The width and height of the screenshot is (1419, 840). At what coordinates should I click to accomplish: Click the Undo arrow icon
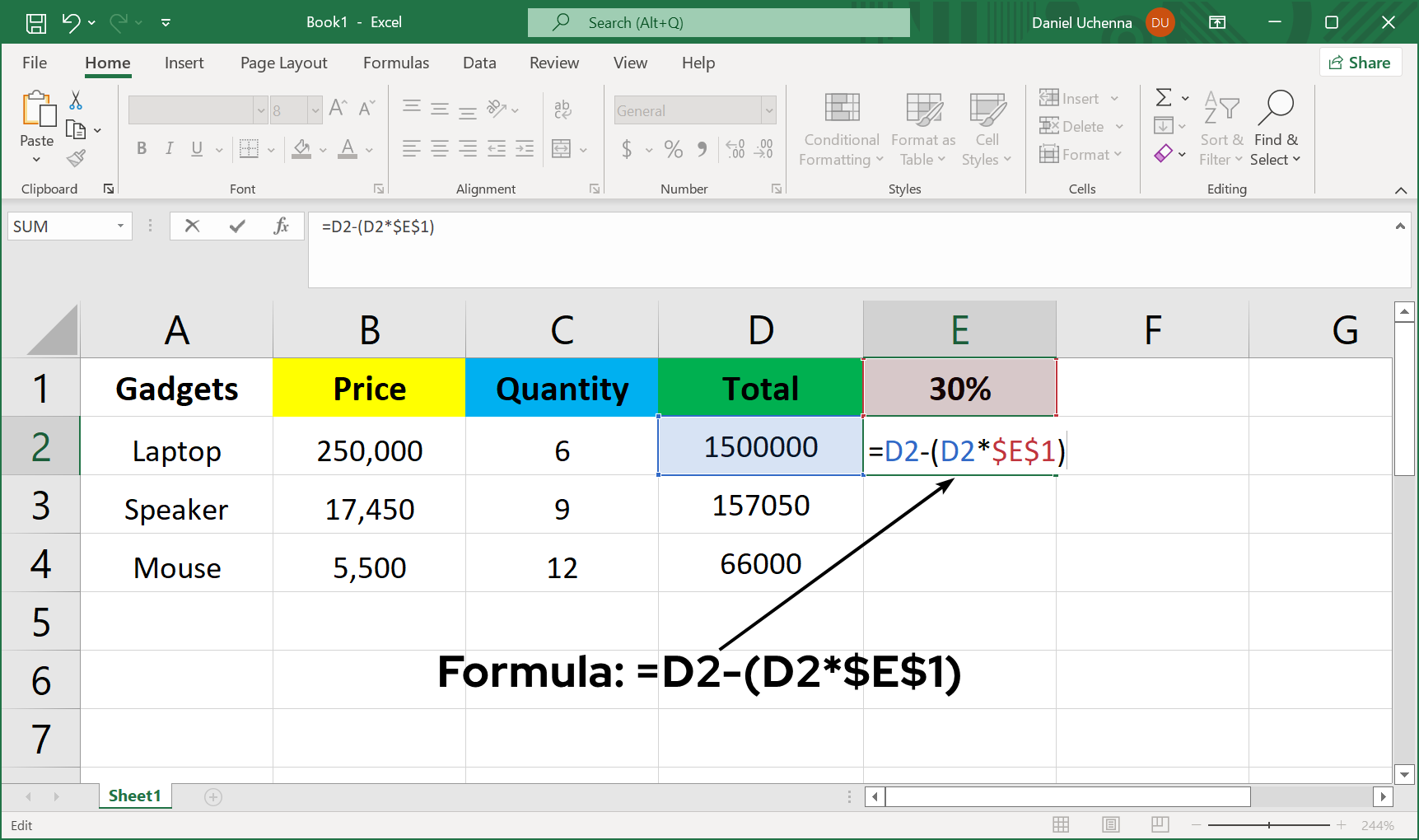pyautogui.click(x=72, y=23)
